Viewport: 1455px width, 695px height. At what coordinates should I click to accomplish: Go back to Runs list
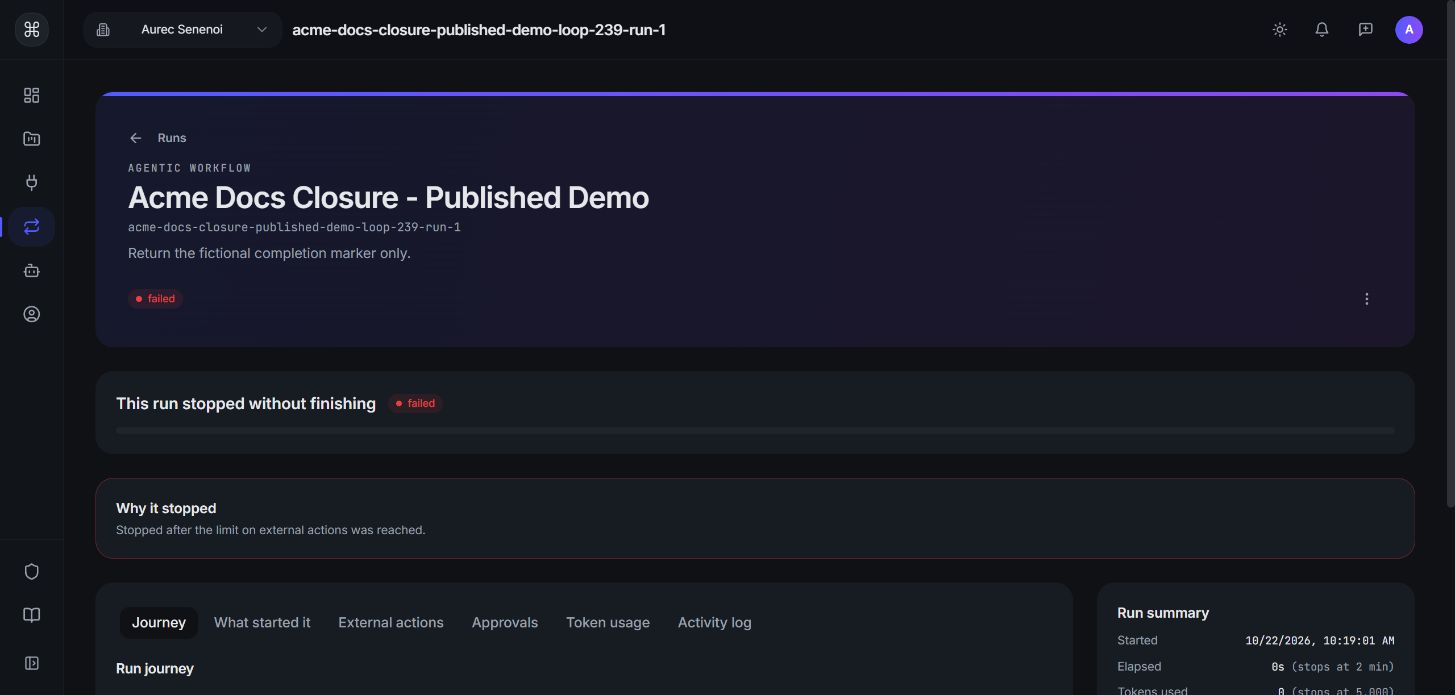[x=158, y=138]
